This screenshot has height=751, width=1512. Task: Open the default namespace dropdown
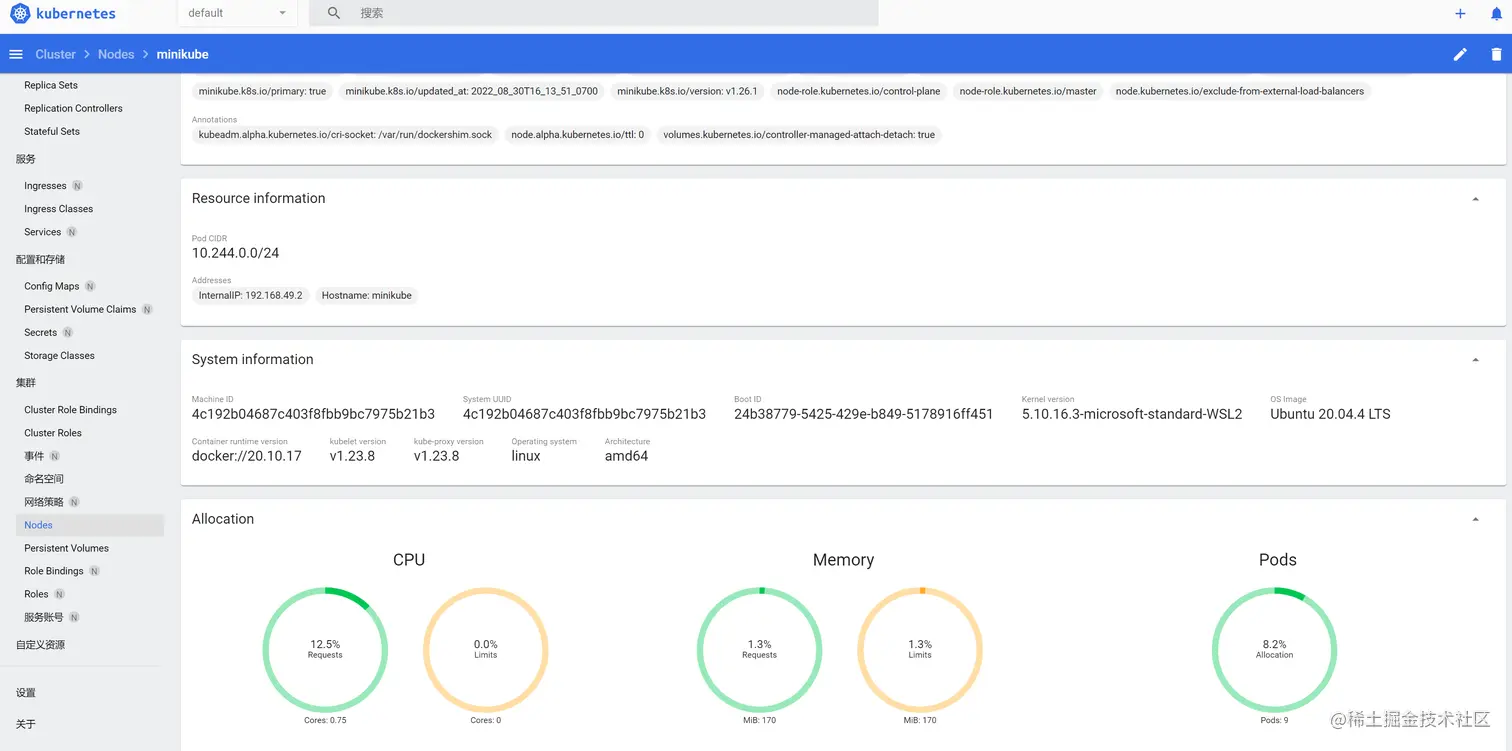point(237,13)
